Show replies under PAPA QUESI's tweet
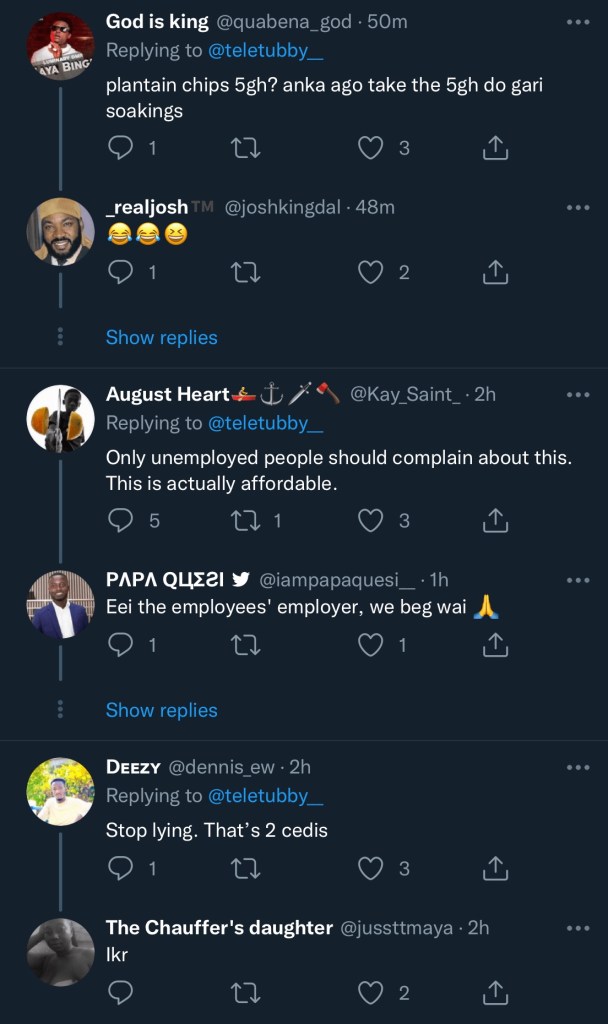This screenshot has width=608, height=1024. tap(161, 710)
